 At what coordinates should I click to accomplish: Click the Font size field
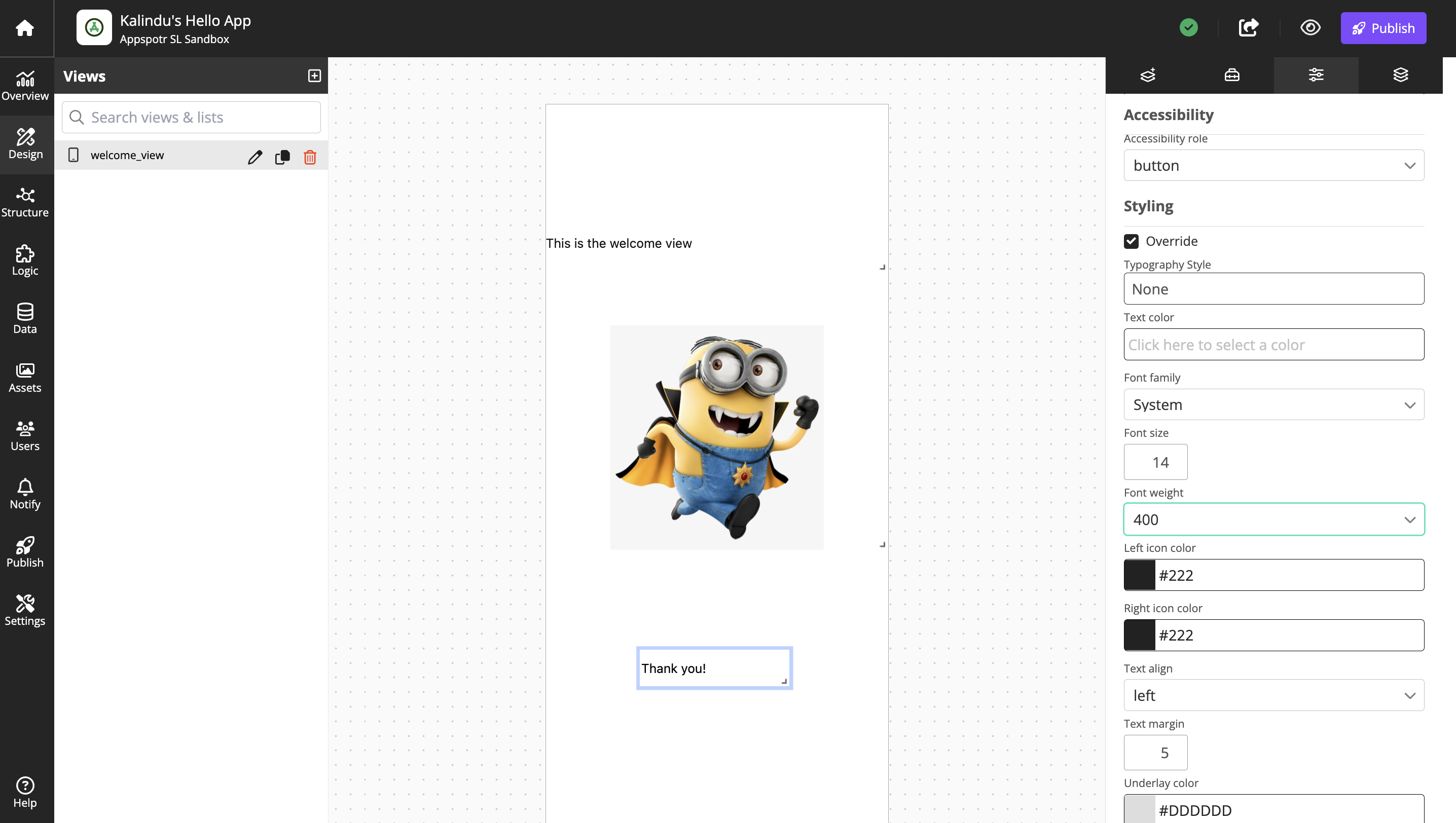click(1155, 462)
